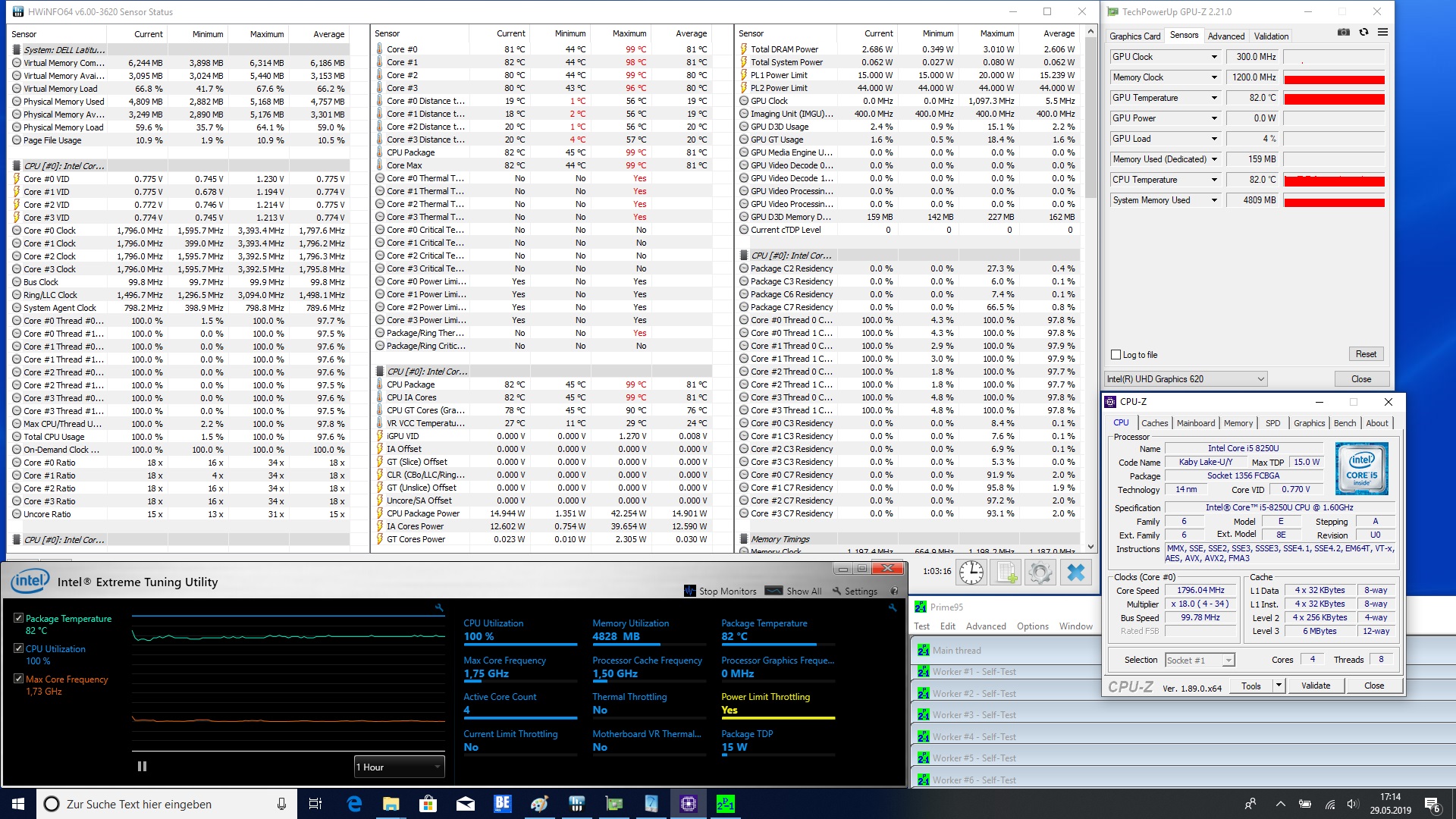Open the Mainboard tab in CPU-Z
This screenshot has height=819, width=1456.
pyautogui.click(x=1196, y=423)
